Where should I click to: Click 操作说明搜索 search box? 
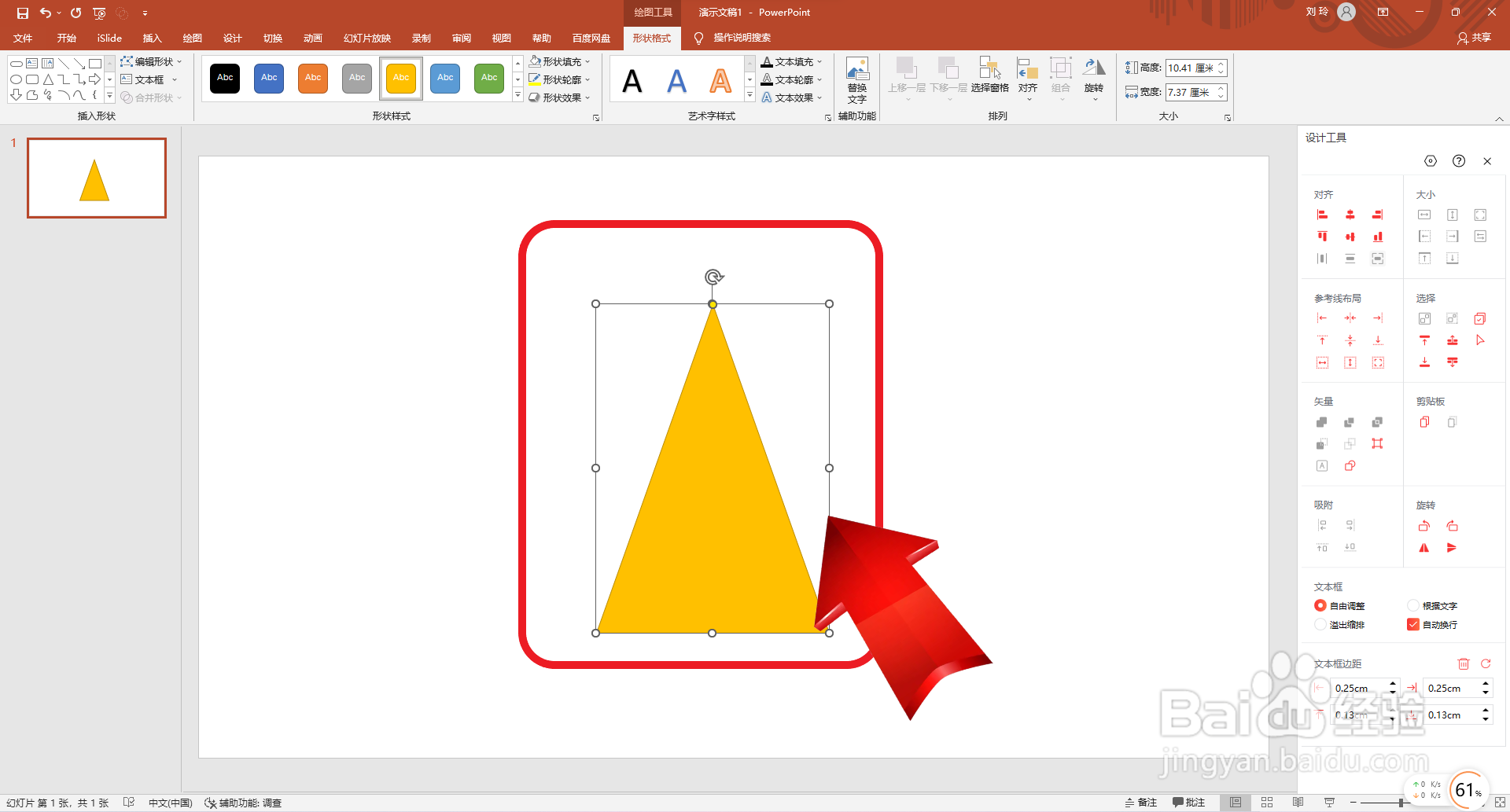[742, 38]
